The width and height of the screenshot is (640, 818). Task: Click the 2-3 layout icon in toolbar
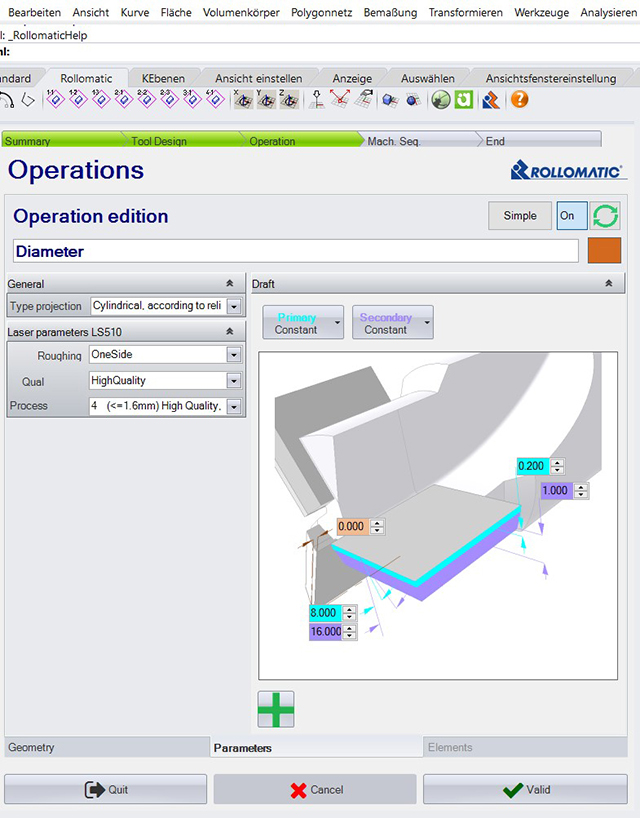click(170, 99)
